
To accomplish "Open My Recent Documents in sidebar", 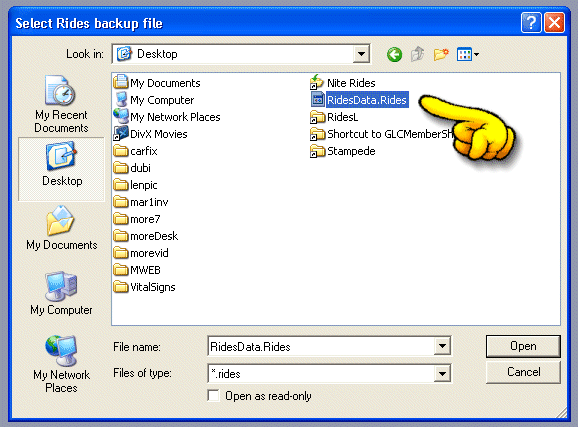I will click(x=61, y=104).
